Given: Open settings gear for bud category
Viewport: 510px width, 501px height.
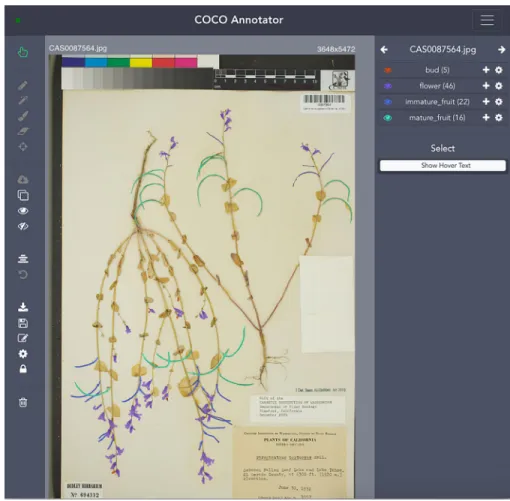Looking at the screenshot, I should (x=499, y=70).
